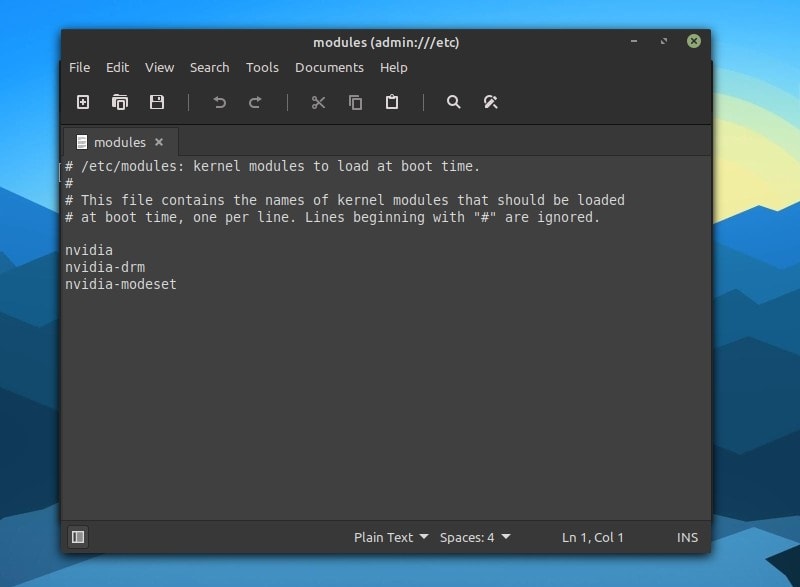The width and height of the screenshot is (800, 587).
Task: Open the File menu
Action: [x=80, y=67]
